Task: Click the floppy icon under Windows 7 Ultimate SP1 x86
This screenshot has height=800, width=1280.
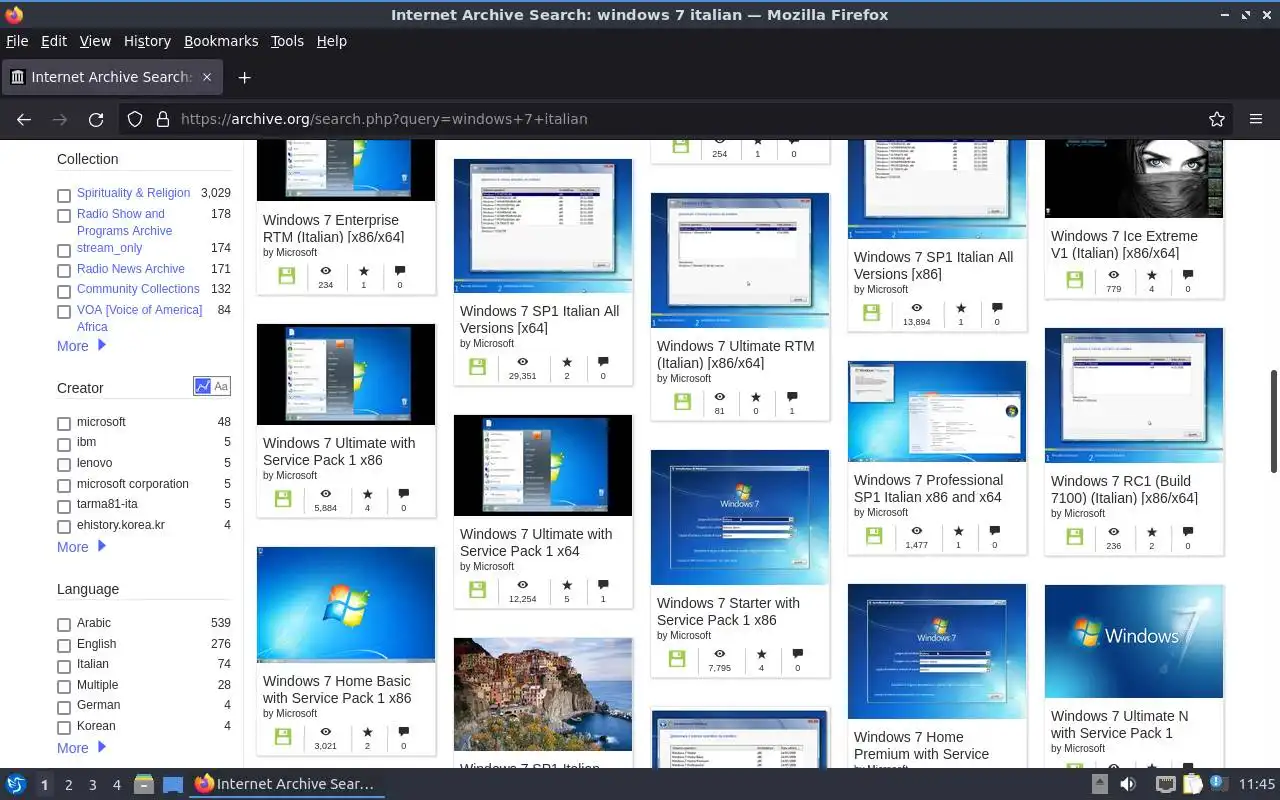Action: [283, 499]
